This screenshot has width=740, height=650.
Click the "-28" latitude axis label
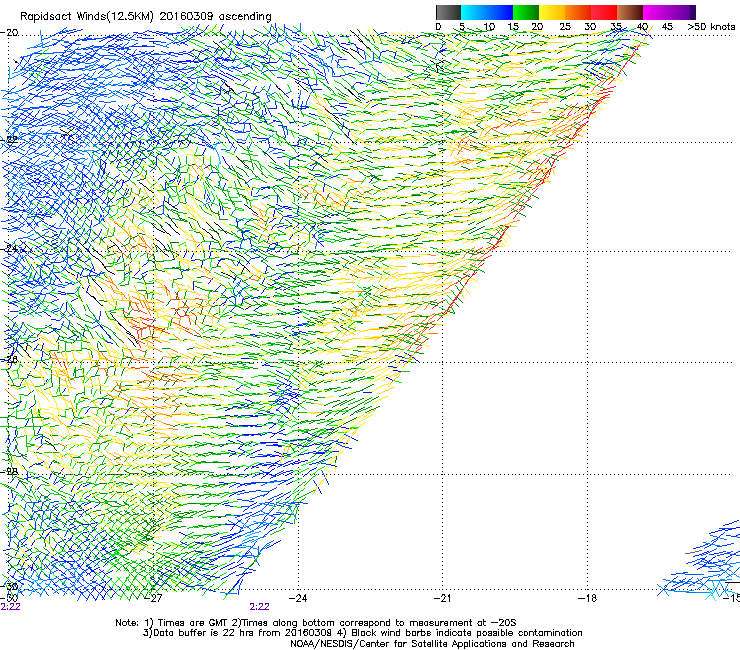(10, 472)
